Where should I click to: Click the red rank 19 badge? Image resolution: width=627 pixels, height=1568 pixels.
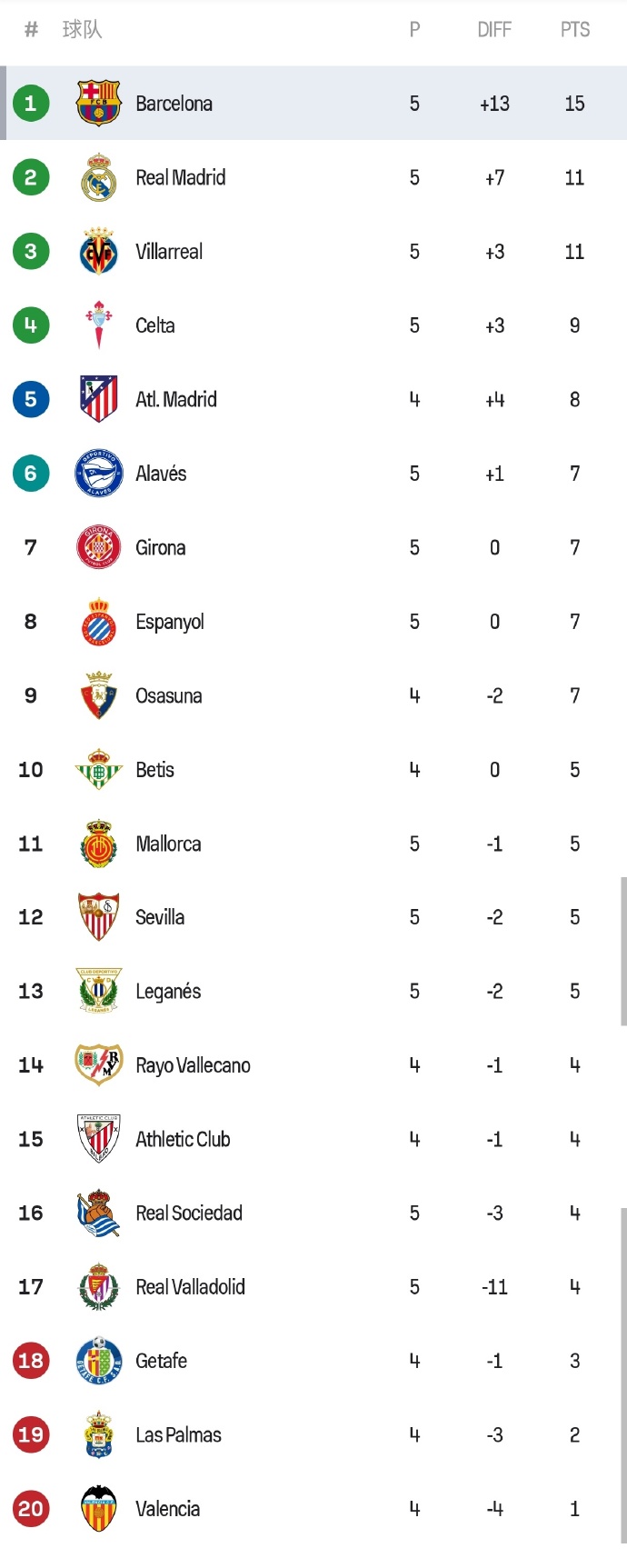coord(31,1434)
